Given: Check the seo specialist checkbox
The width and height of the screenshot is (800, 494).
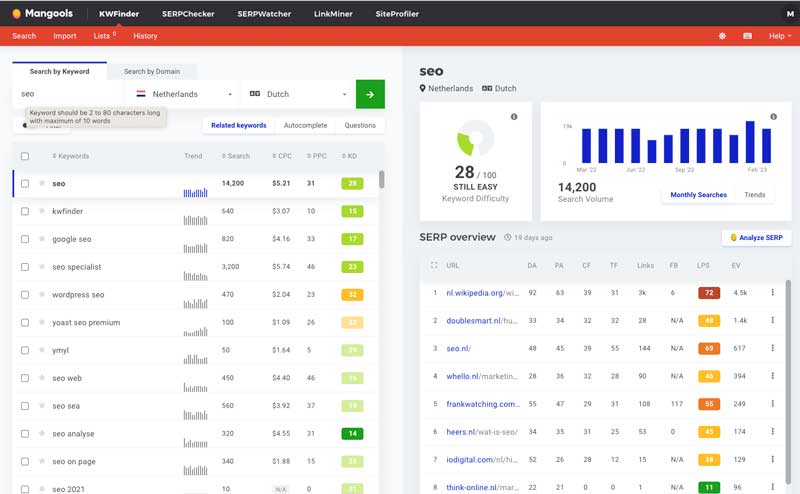Looking at the screenshot, I should (x=25, y=266).
